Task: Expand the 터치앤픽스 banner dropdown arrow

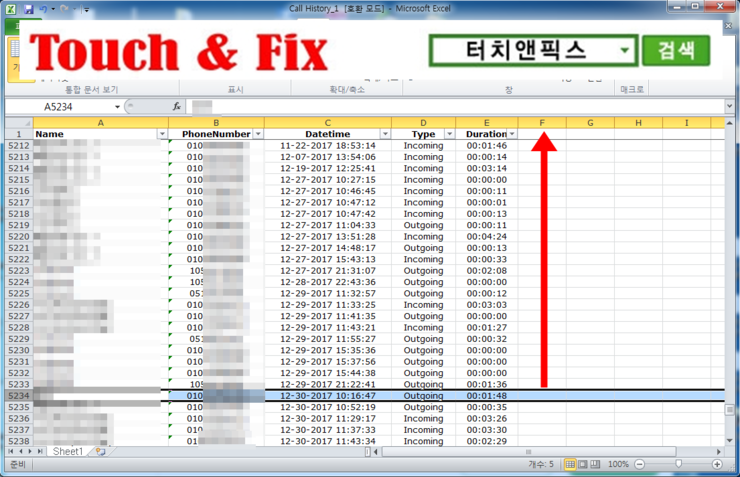Action: tap(624, 50)
